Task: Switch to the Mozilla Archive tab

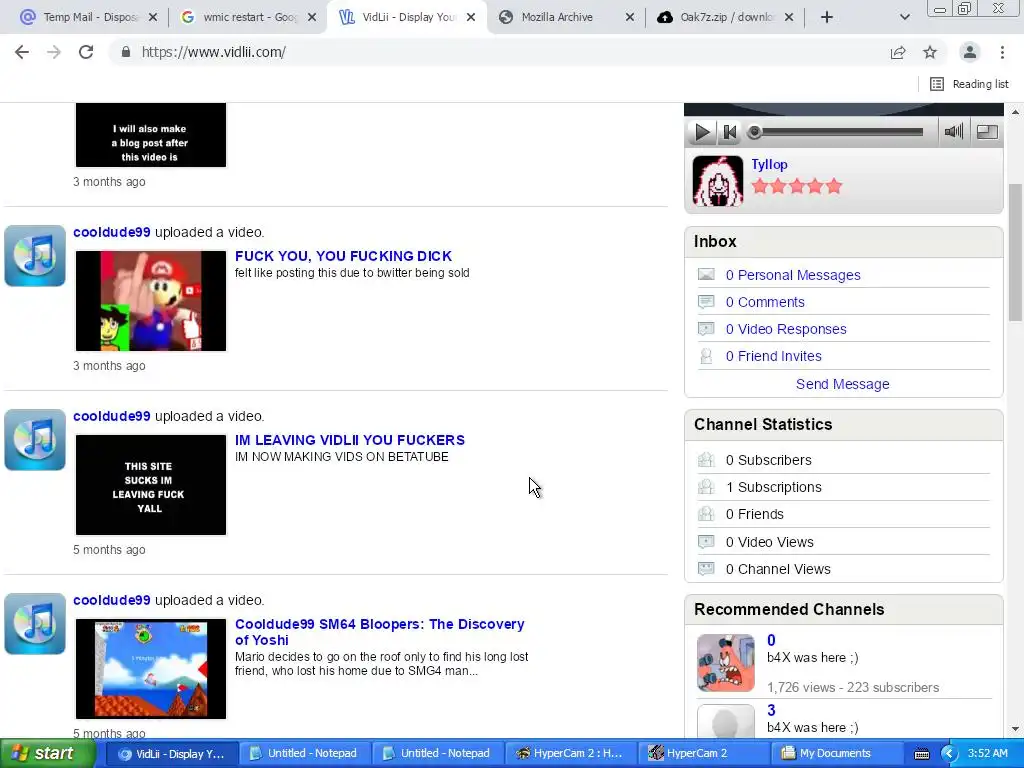Action: [x=564, y=18]
